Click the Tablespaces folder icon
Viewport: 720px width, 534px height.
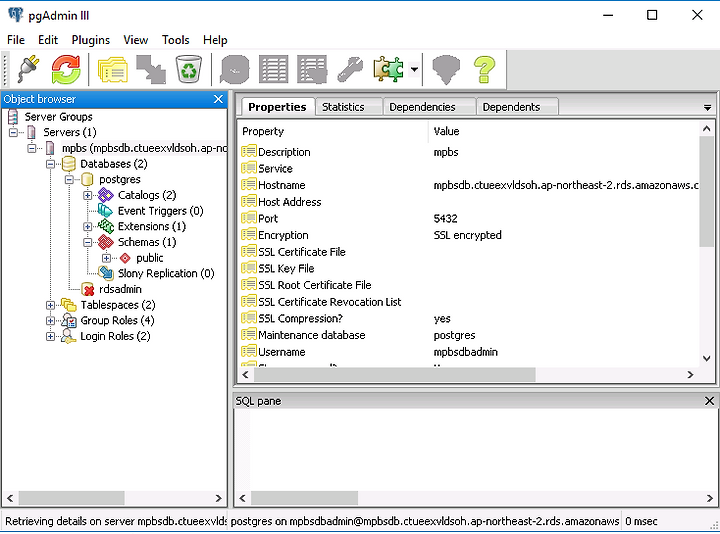coord(68,305)
